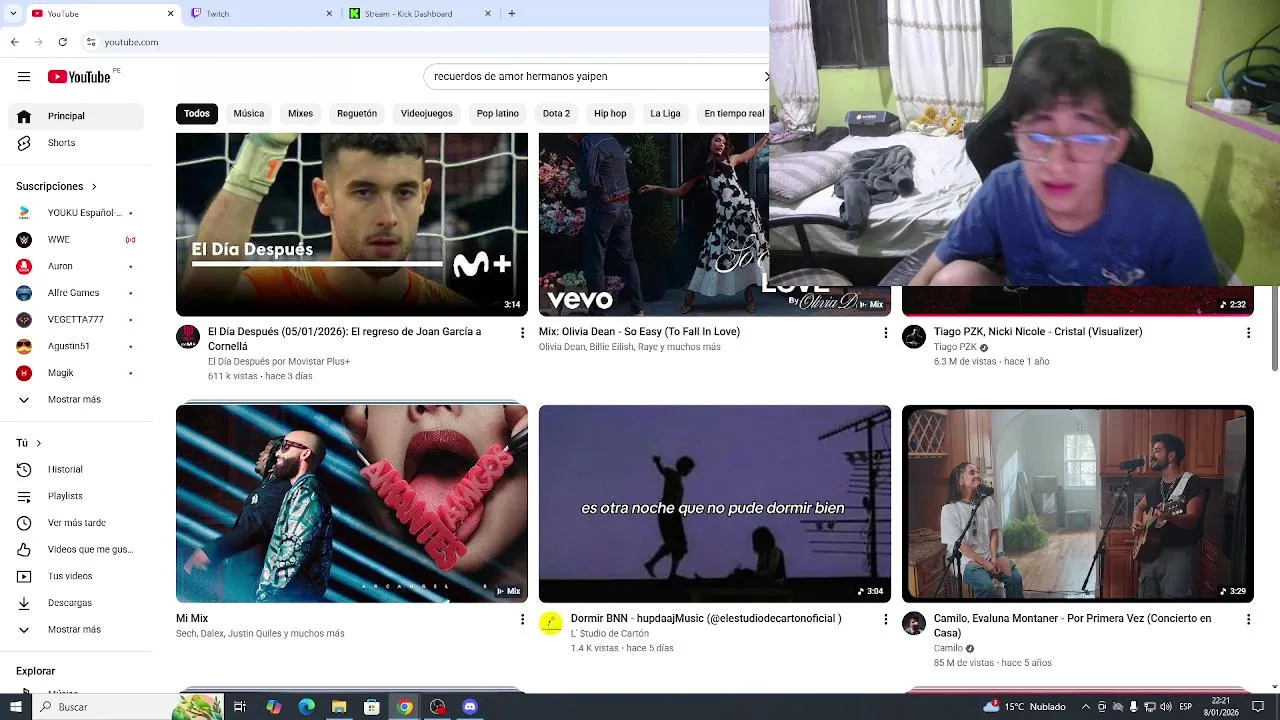
Task: Open Playlists in the sidebar
Action: pos(76,496)
